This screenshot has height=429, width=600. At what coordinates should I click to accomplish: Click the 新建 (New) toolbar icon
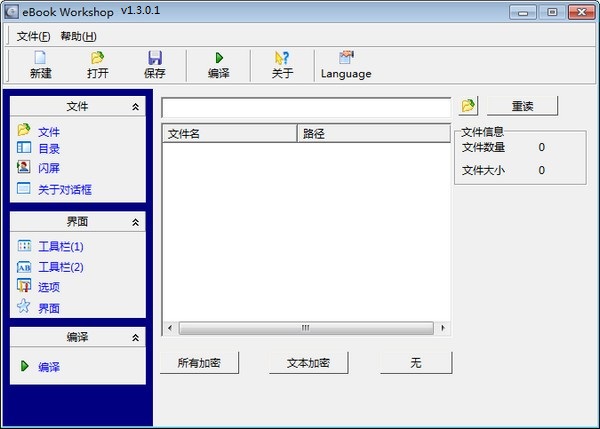click(x=40, y=58)
